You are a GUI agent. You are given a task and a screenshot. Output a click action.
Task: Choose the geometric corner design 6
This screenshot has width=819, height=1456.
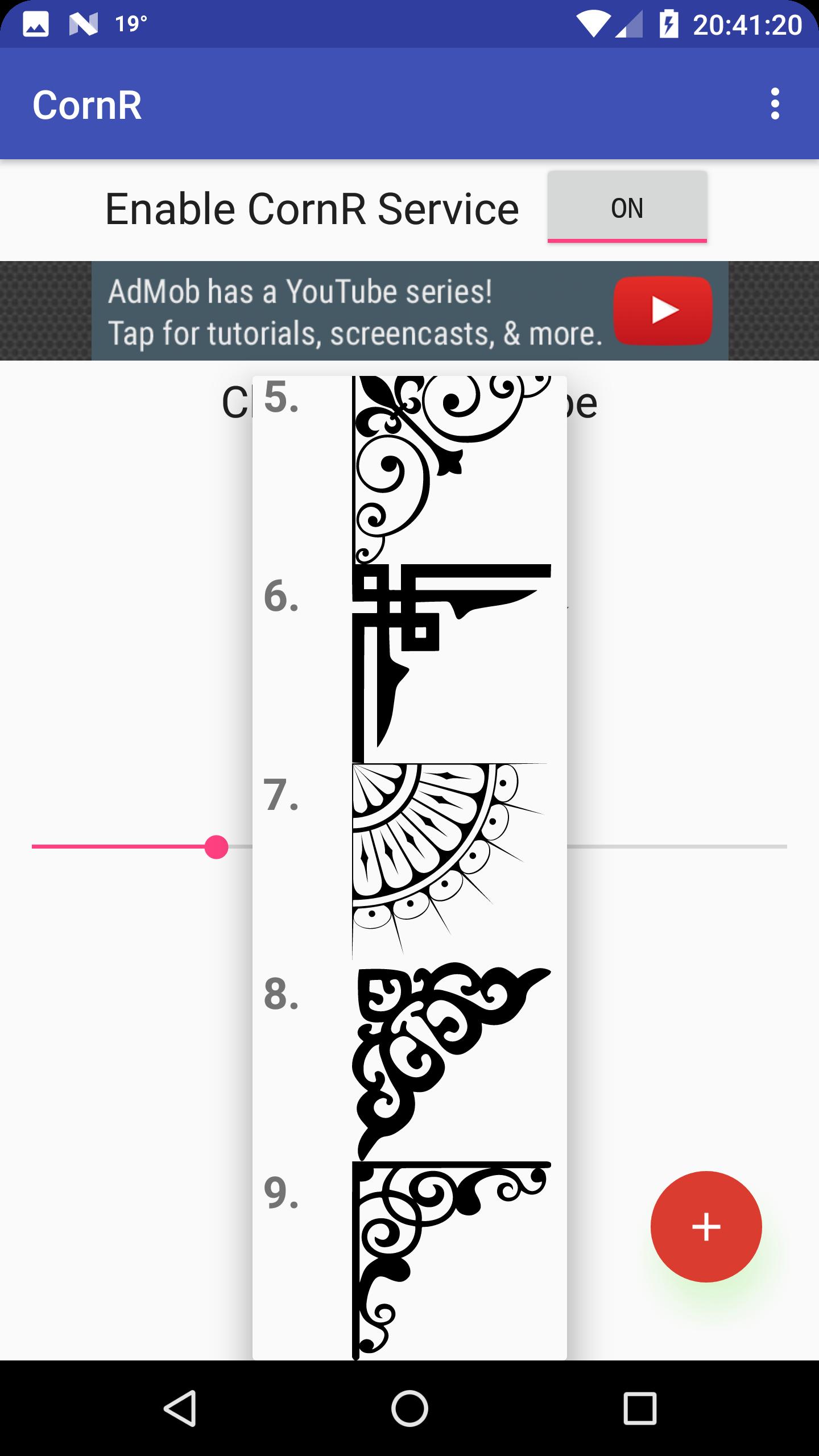pos(409,664)
